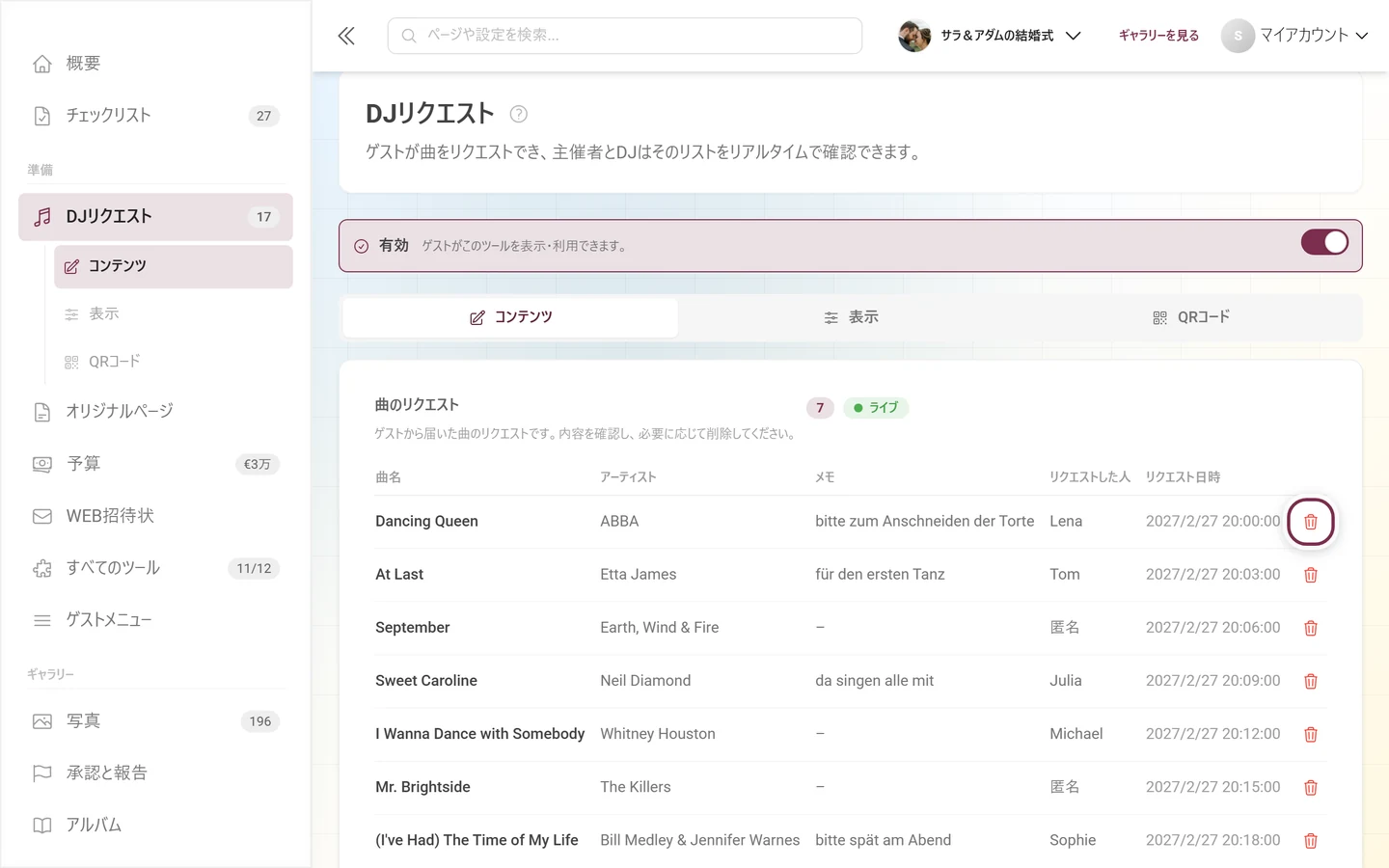This screenshot has height=868, width=1389.
Task: Open 承認と報告 in the sidebar
Action: [155, 773]
